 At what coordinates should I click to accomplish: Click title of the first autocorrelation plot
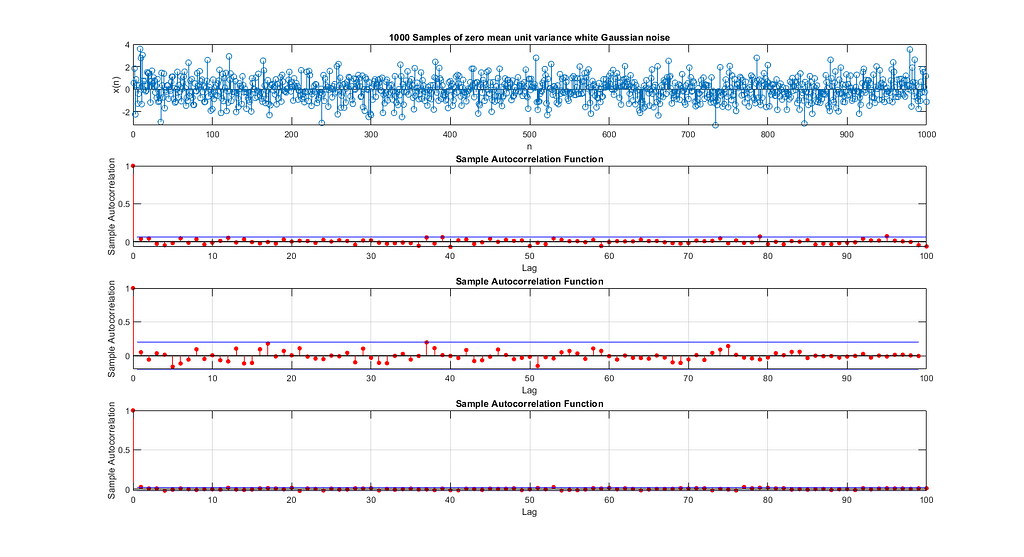point(529,159)
